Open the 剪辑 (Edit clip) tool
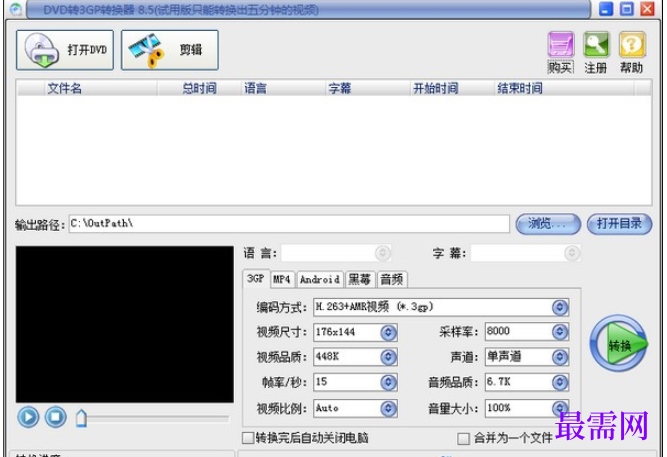 (x=170, y=50)
